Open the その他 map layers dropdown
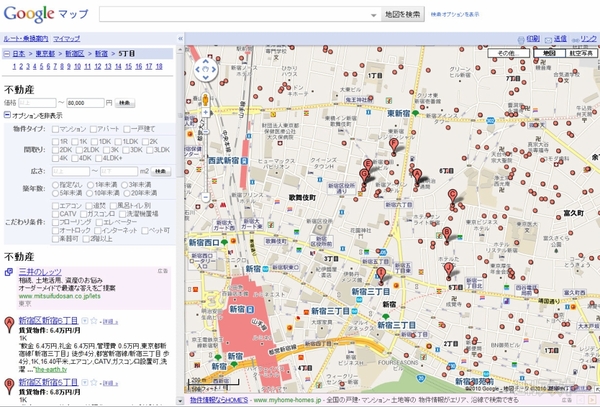 509,53
